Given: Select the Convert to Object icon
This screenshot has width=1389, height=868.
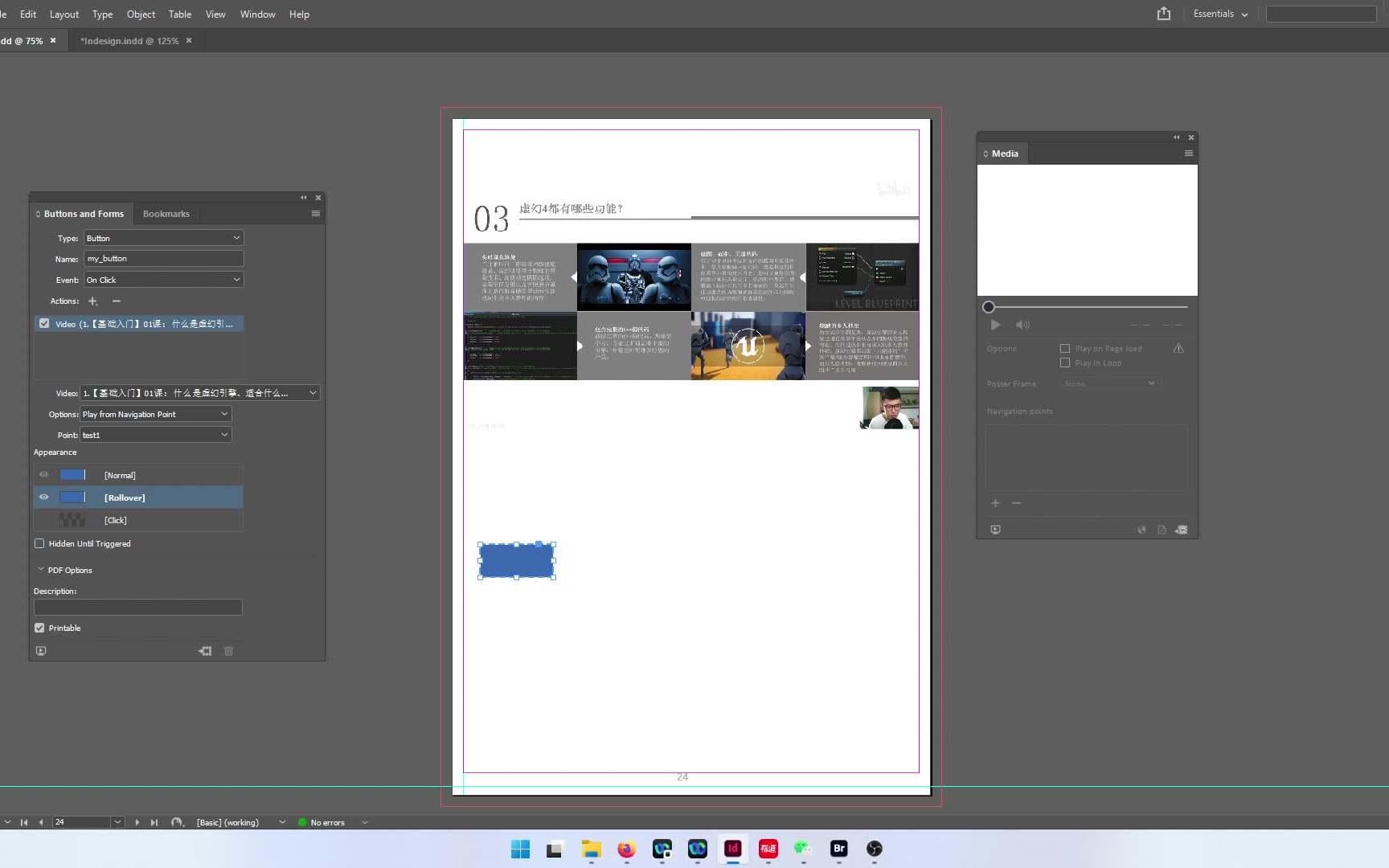Looking at the screenshot, I should tap(205, 651).
